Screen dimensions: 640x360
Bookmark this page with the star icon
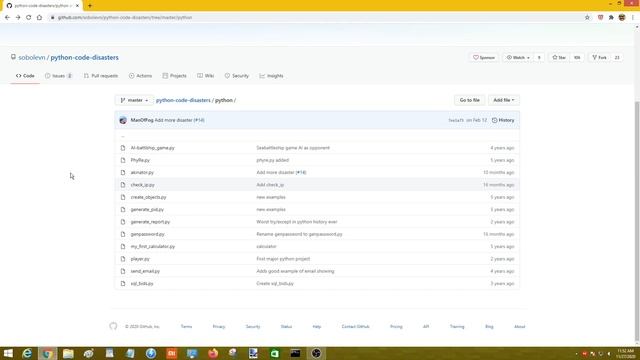[x=587, y=18]
